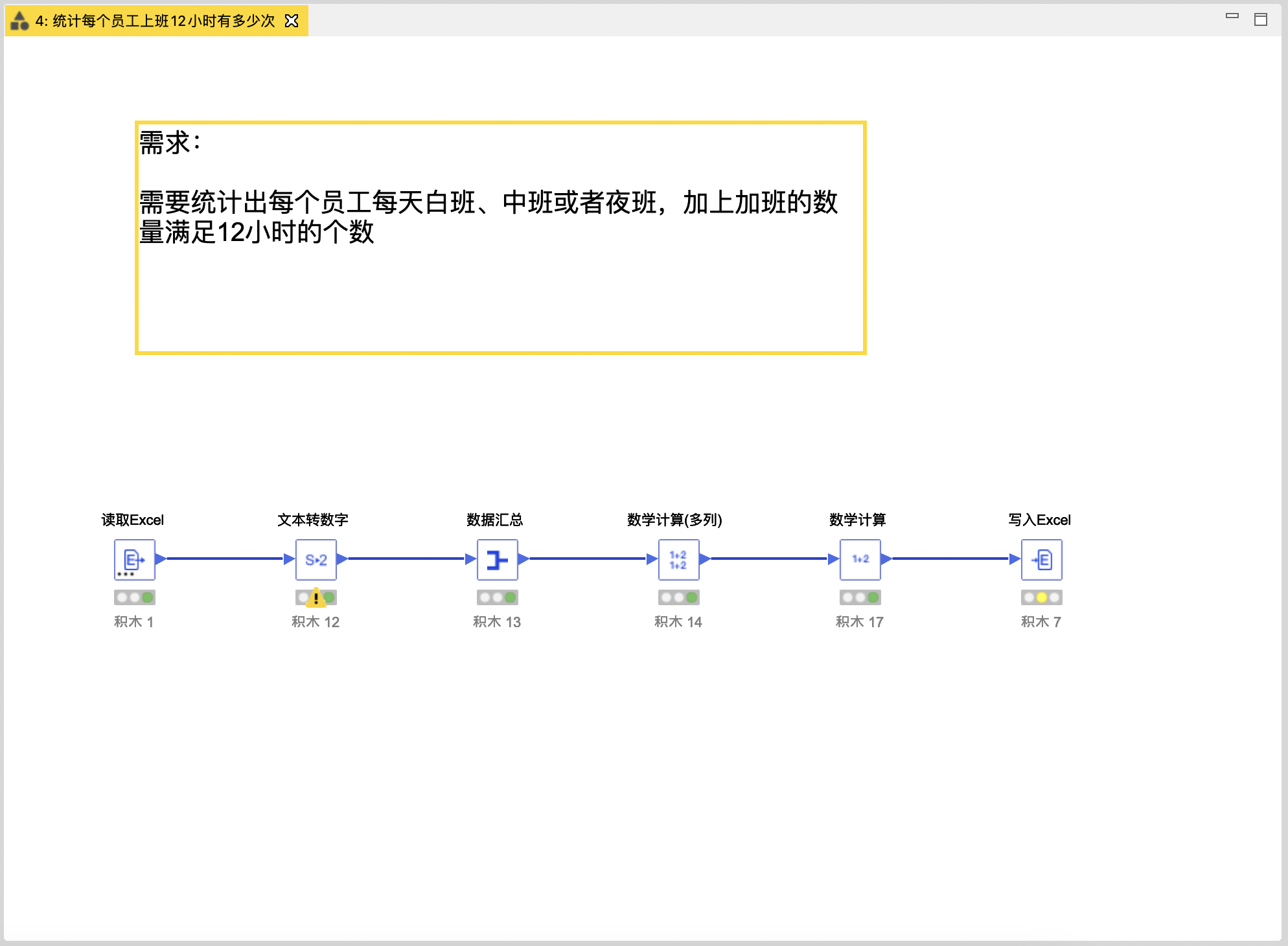The width and height of the screenshot is (1288, 946).
Task: Minimize the editor panel
Action: coord(1232,16)
